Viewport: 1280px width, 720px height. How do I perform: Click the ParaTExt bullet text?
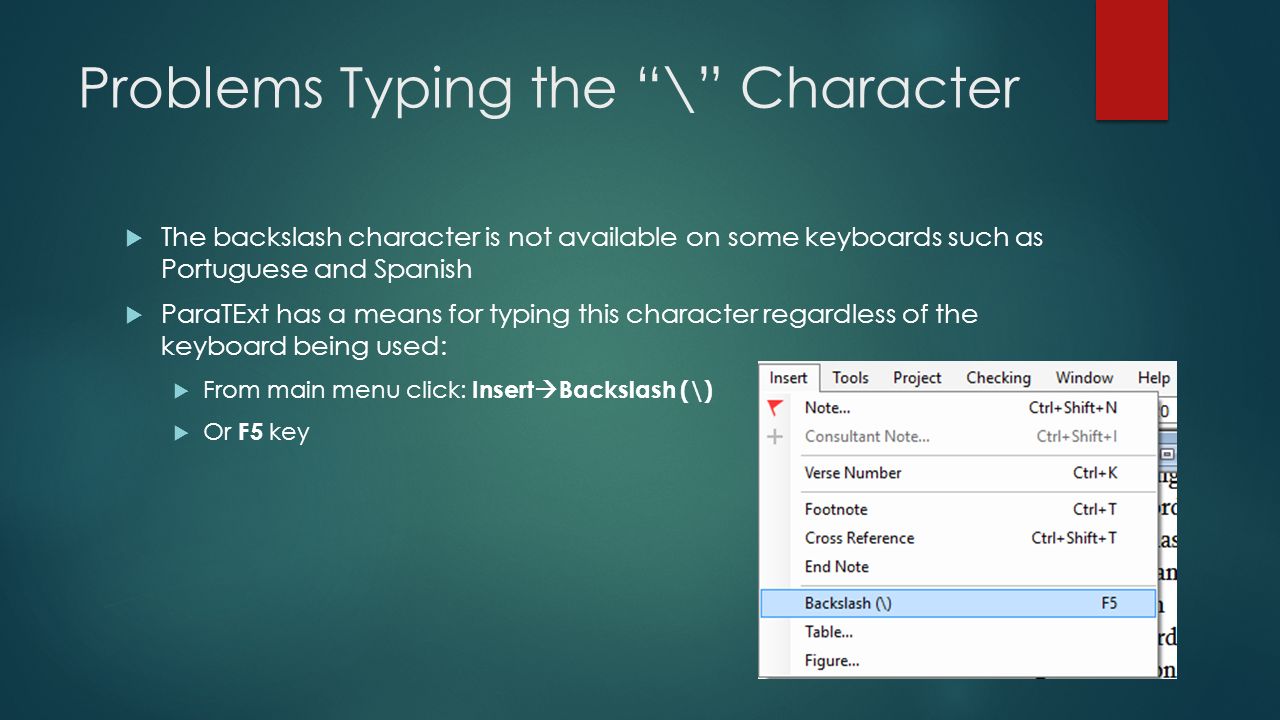click(568, 330)
